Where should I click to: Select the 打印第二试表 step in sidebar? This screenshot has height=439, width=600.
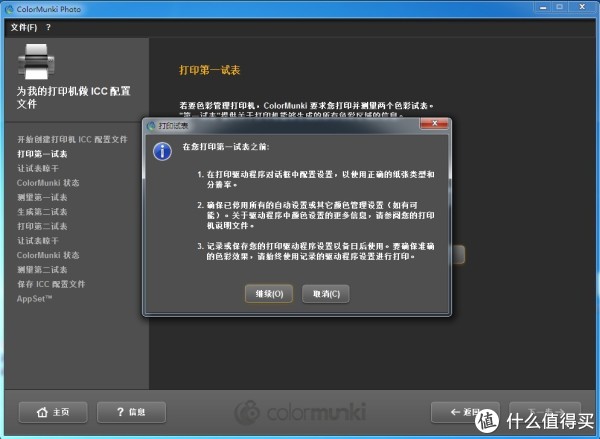tap(42, 226)
